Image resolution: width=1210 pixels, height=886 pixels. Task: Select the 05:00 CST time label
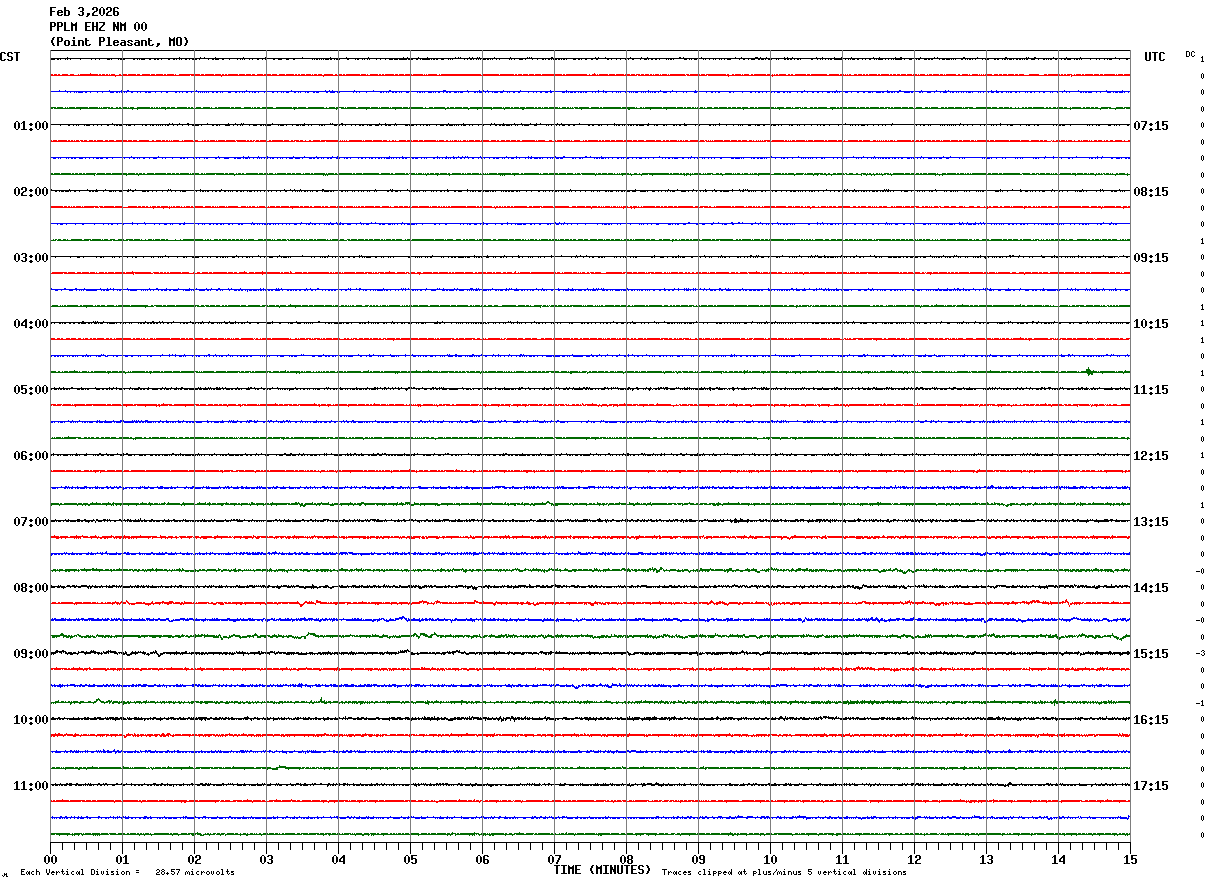pyautogui.click(x=30, y=390)
